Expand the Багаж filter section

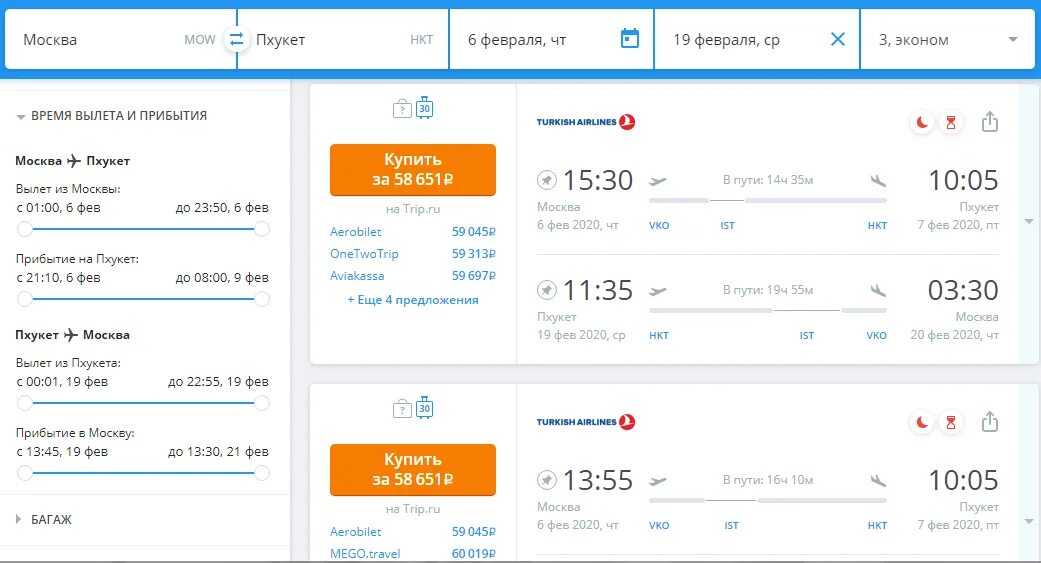click(44, 519)
